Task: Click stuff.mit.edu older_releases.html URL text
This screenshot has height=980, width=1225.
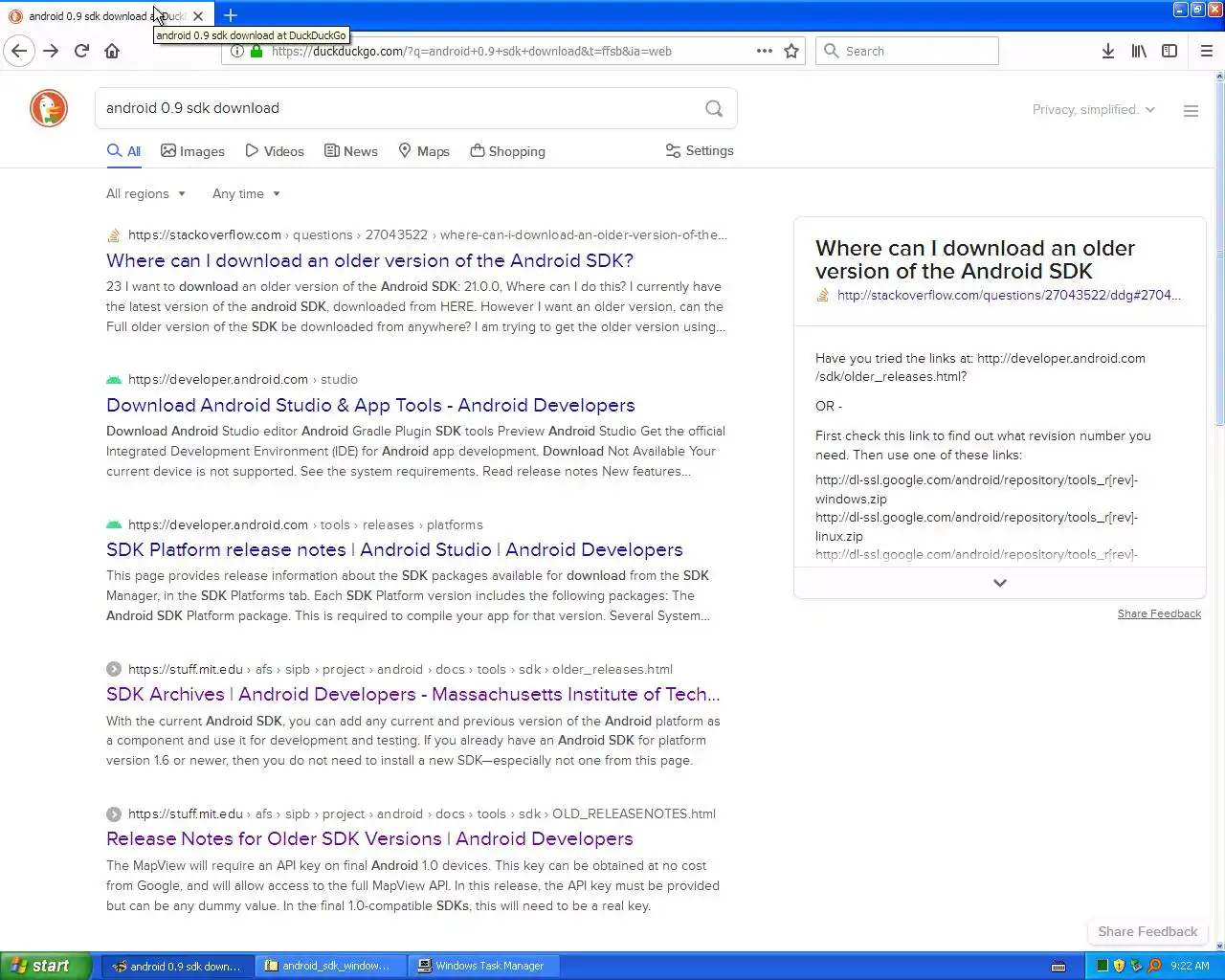Action: pos(400,669)
